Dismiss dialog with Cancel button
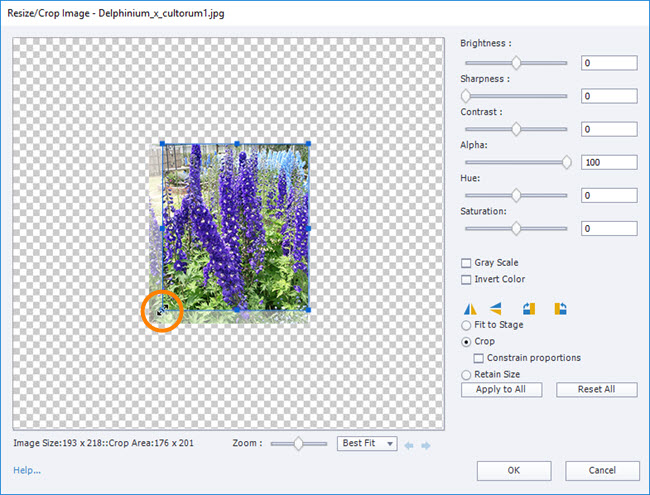 coord(602,471)
